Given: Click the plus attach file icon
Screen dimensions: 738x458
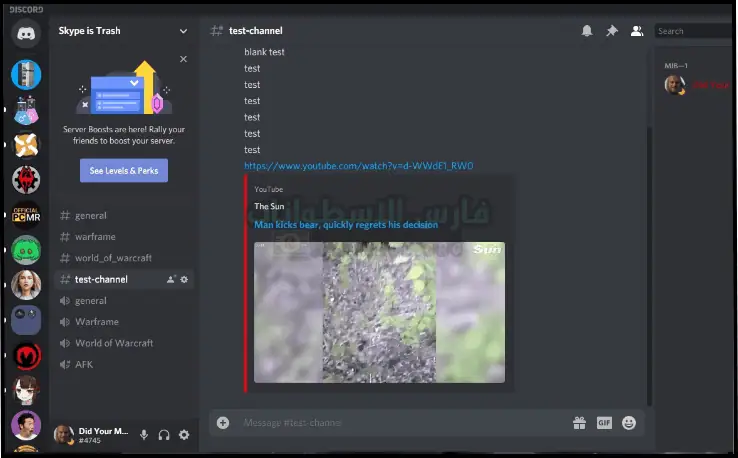Looking at the screenshot, I should coord(223,423).
